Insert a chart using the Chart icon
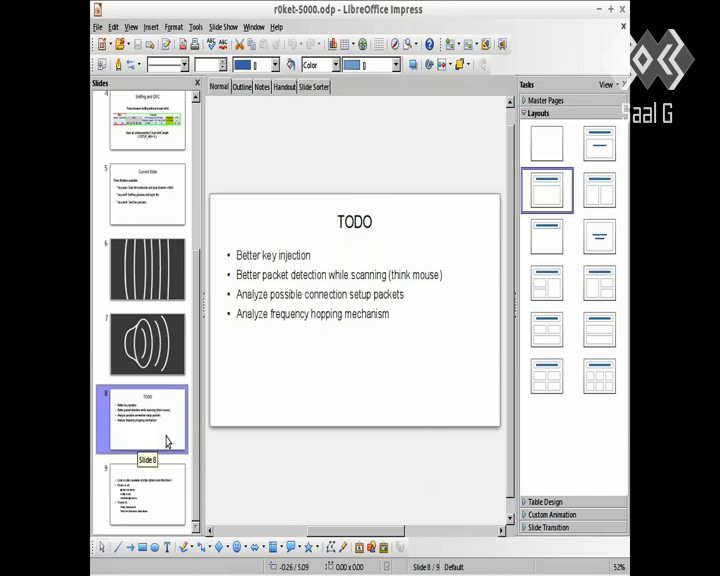Viewport: 720px width, 576px height. pyautogui.click(x=332, y=44)
